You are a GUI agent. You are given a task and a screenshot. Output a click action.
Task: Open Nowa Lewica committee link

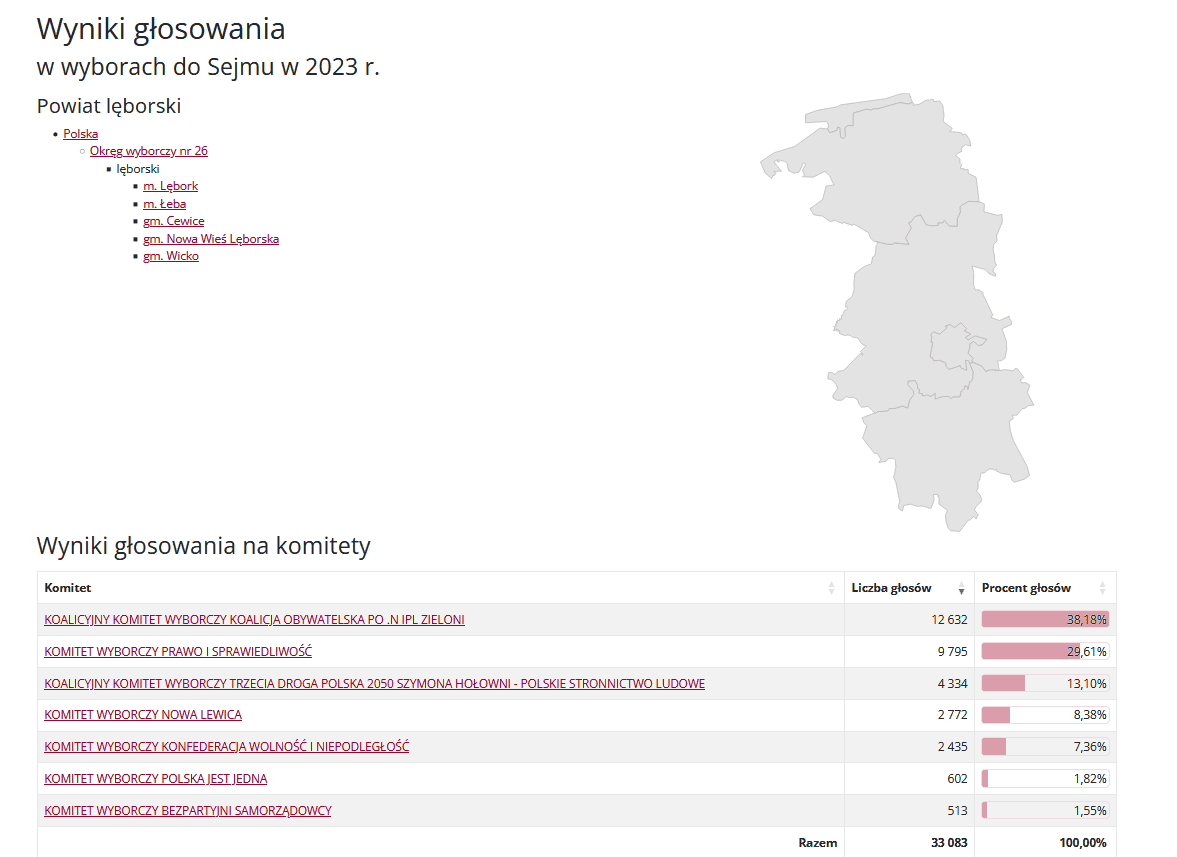point(143,715)
